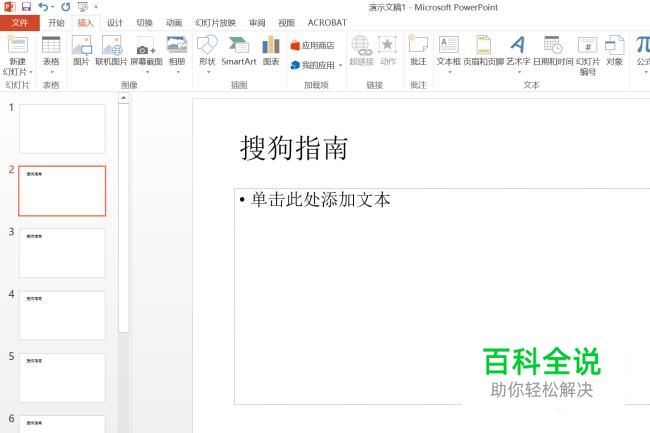The image size is (650, 433).
Task: Insert 艺术字 (WordArt)
Action: 518,50
